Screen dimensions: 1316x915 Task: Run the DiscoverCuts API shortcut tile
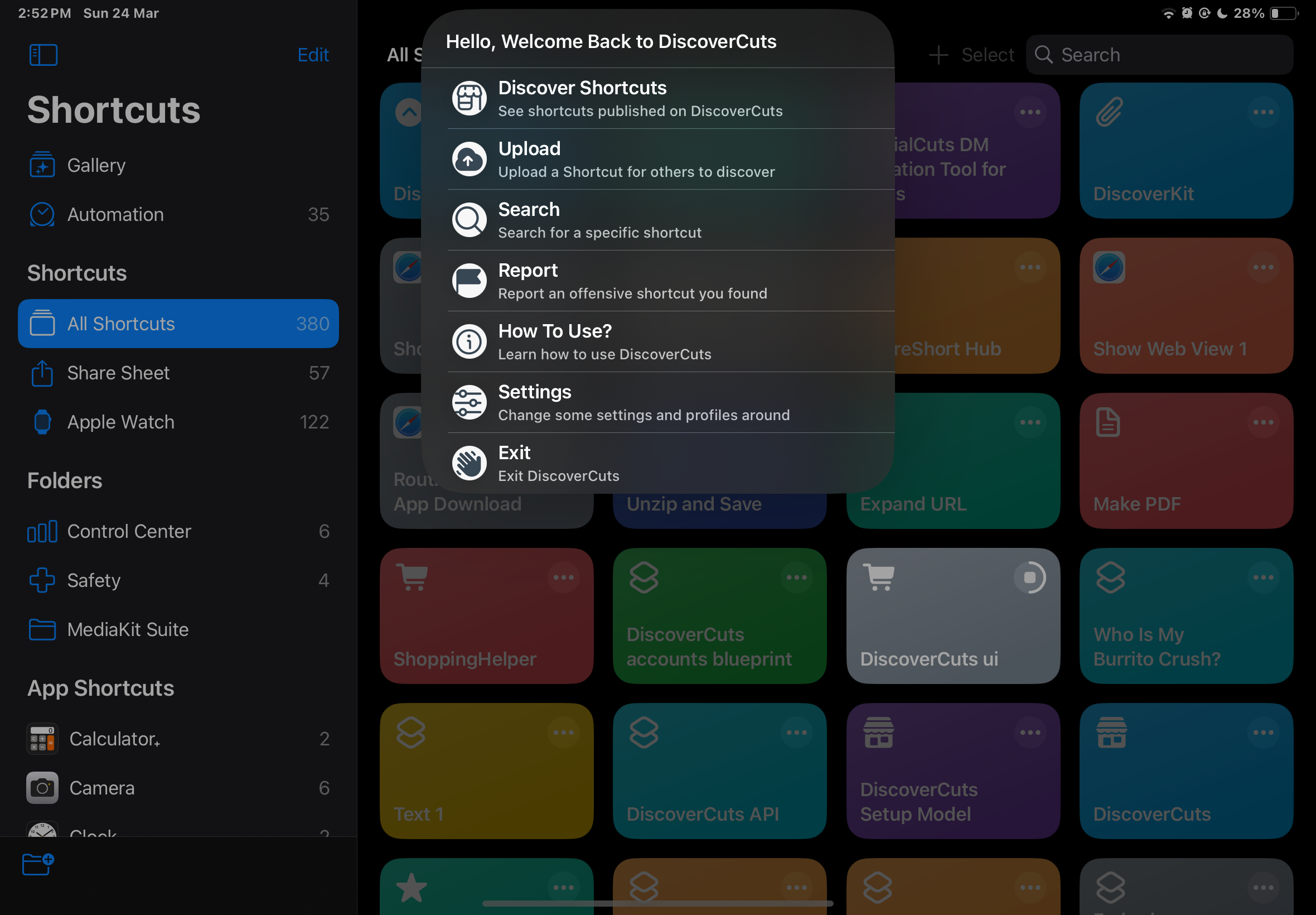[x=719, y=771]
